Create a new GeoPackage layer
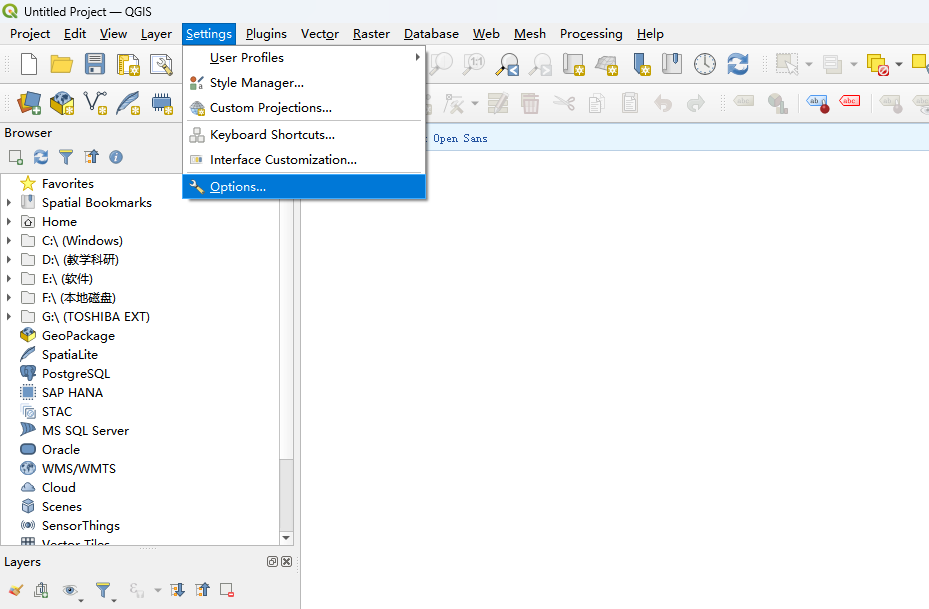Image resolution: width=929 pixels, height=609 pixels. pos(62,103)
